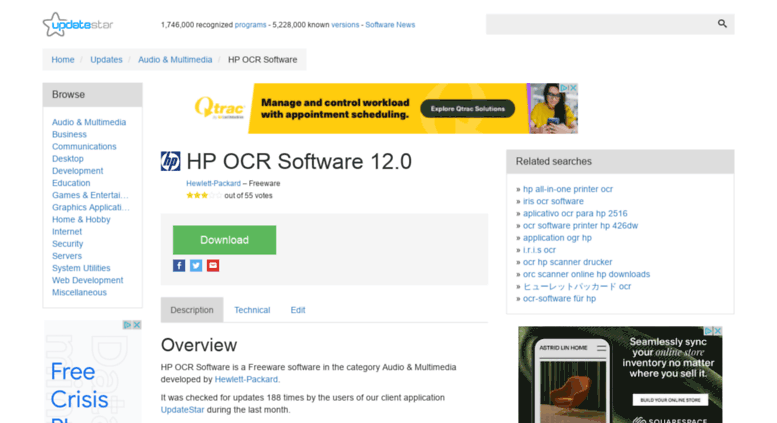
Task: Click Explore Qtrac Solutions button
Action: (467, 108)
